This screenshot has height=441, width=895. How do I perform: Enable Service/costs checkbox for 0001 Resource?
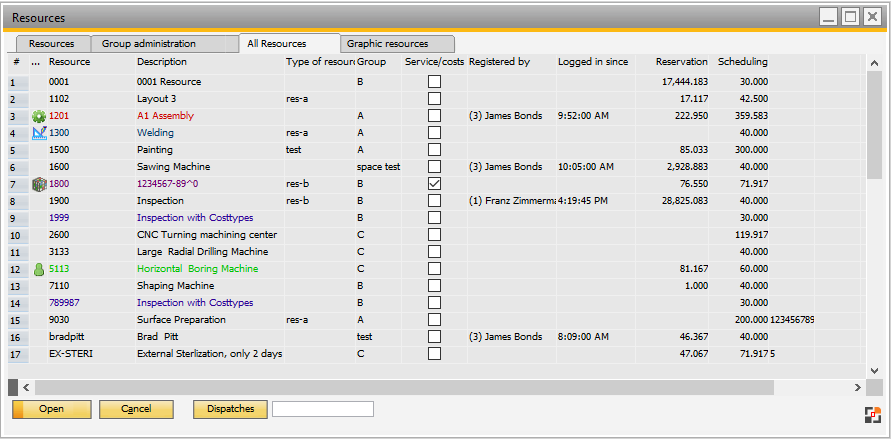coord(434,82)
